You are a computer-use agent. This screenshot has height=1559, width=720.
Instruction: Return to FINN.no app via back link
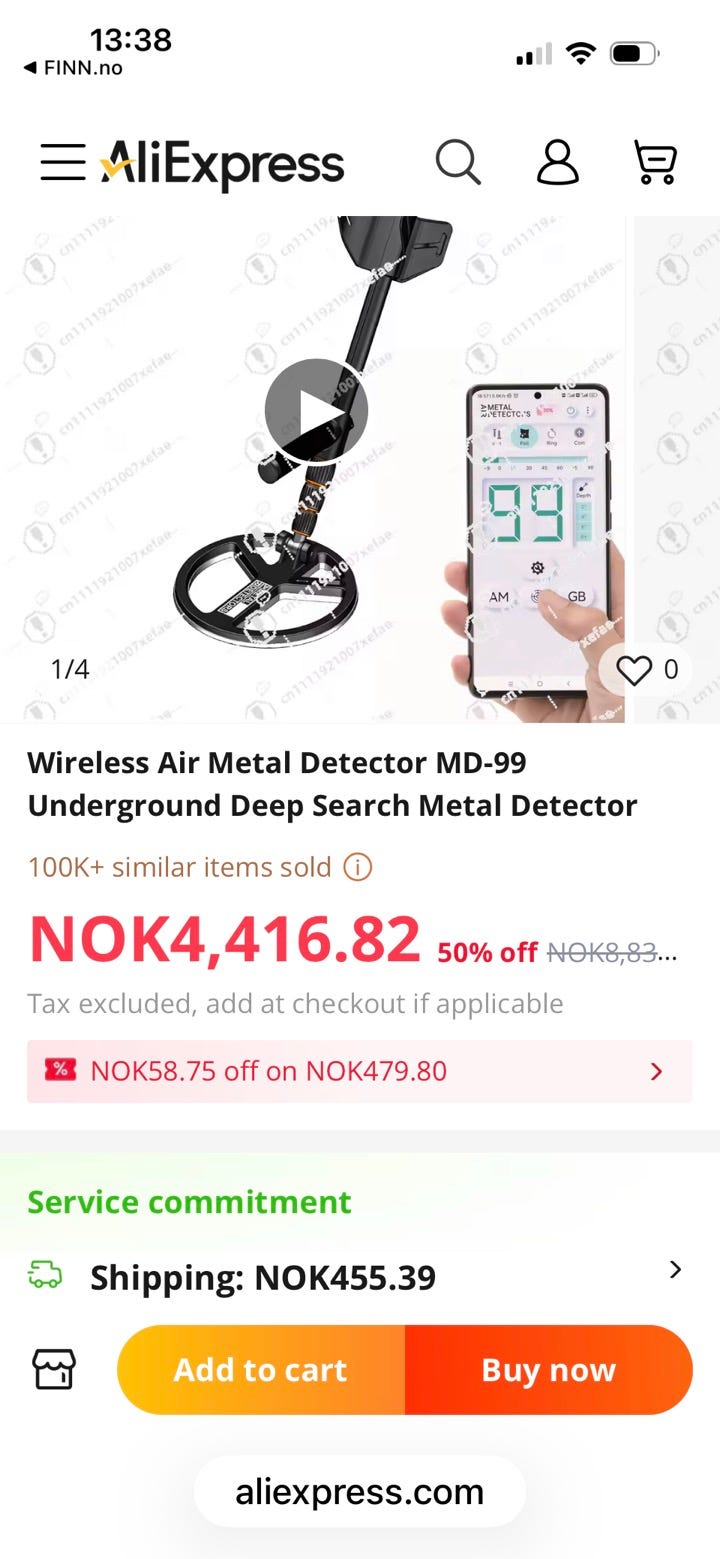(x=72, y=68)
